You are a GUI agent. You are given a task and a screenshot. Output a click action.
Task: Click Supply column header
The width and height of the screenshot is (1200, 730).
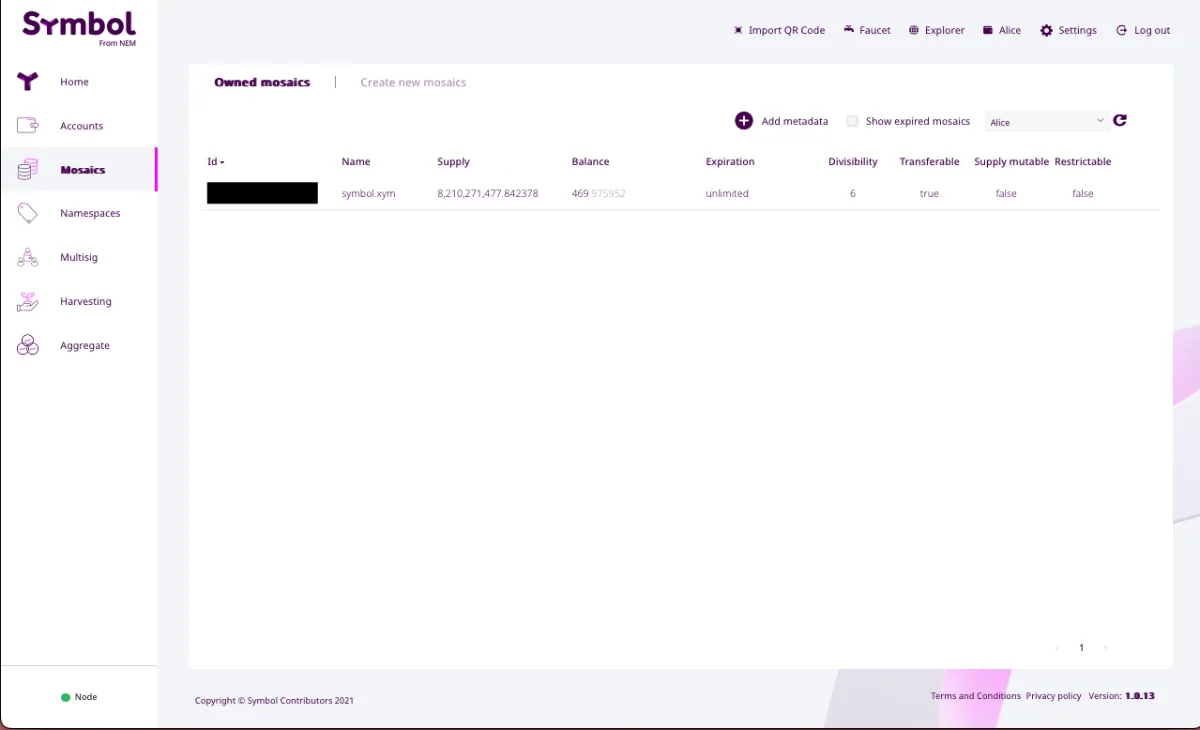[453, 162]
